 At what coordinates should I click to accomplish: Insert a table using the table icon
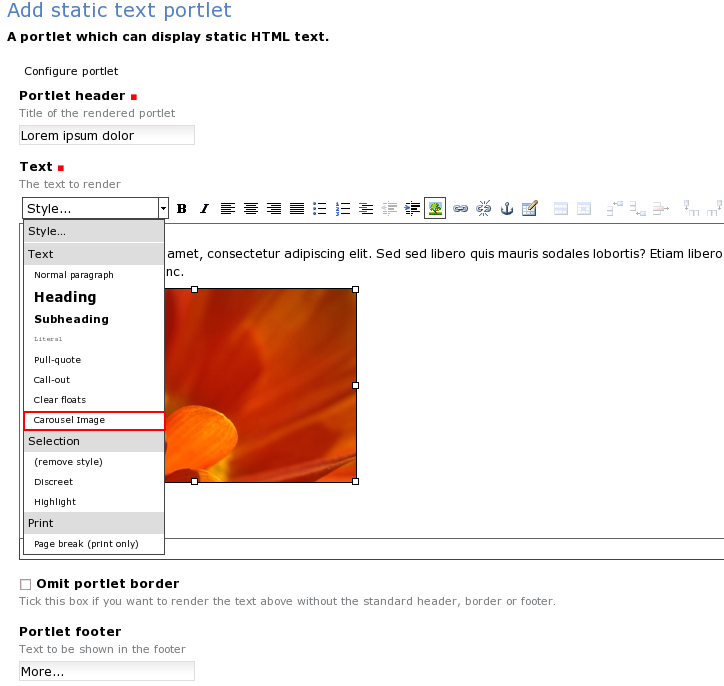click(x=530, y=209)
